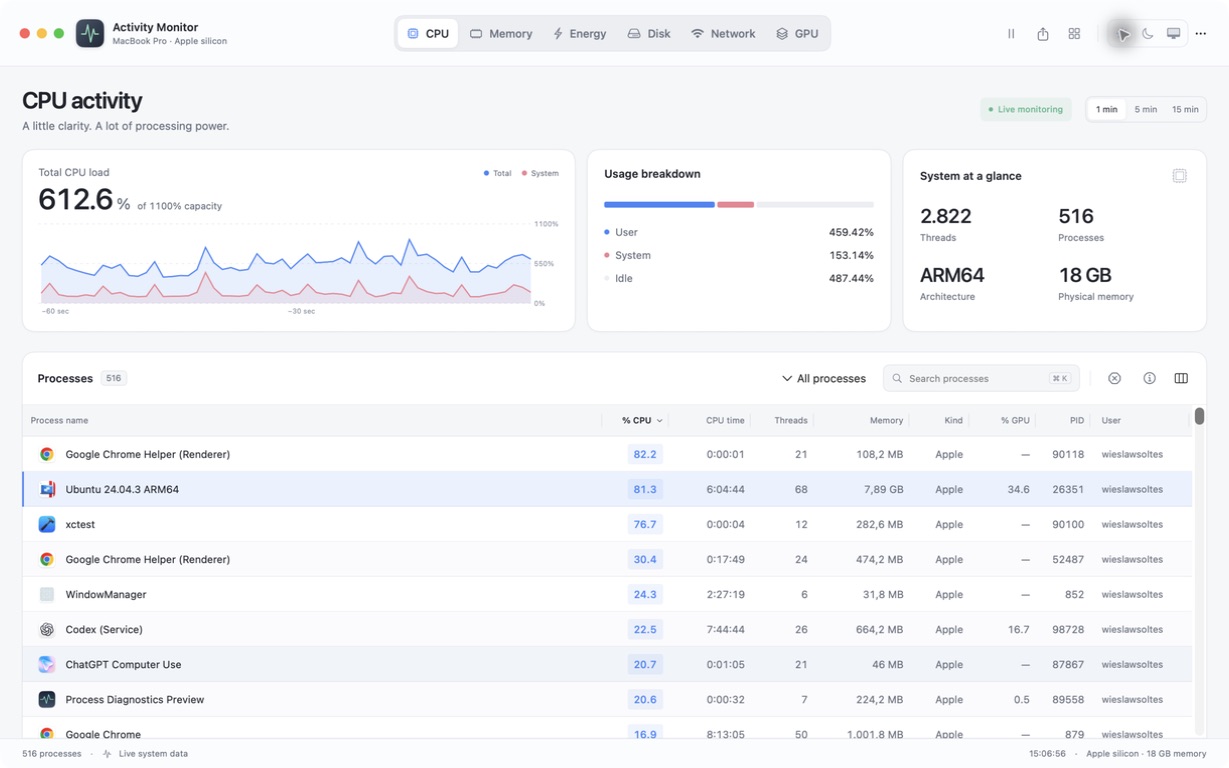Click the 76.7 CPU value for xctest
This screenshot has width=1229, height=768.
click(x=645, y=524)
